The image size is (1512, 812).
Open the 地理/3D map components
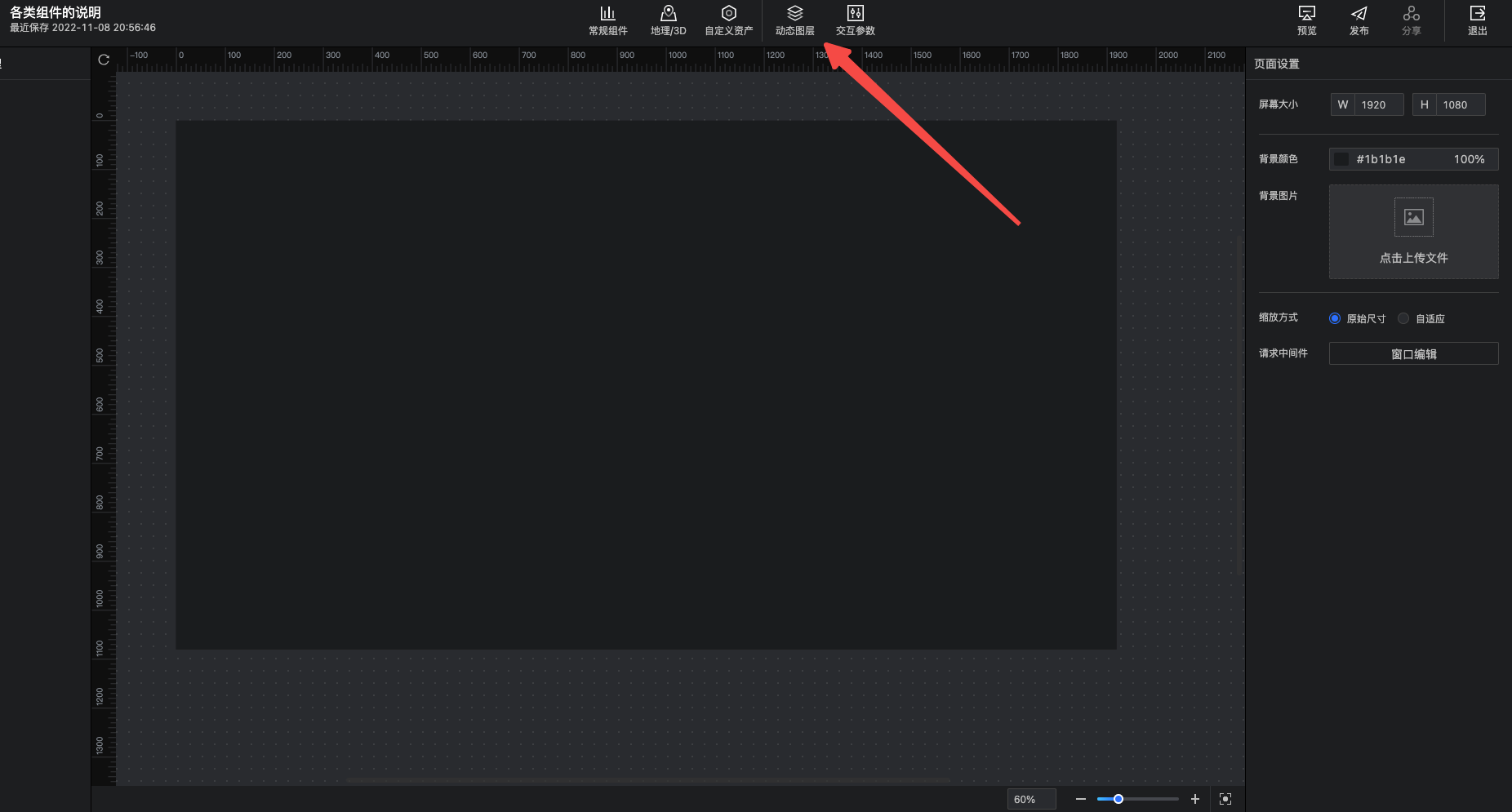pyautogui.click(x=668, y=20)
